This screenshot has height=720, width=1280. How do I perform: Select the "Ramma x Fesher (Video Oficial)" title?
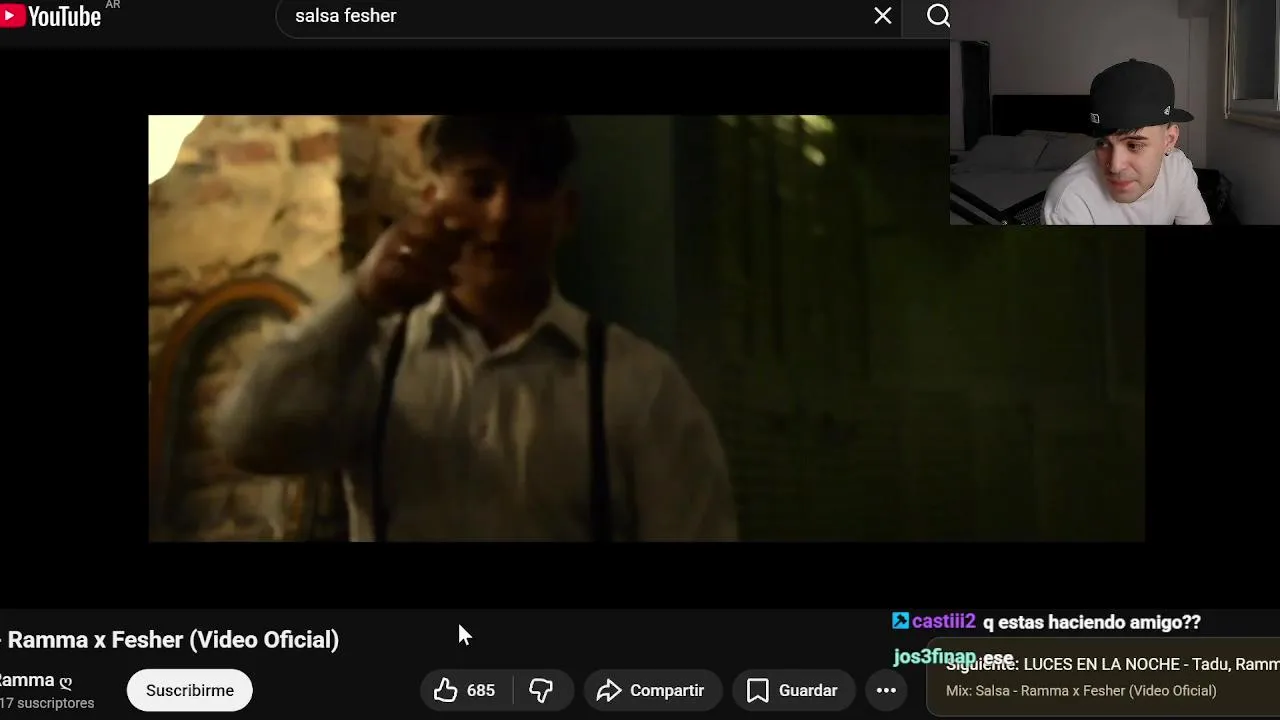[x=172, y=639]
